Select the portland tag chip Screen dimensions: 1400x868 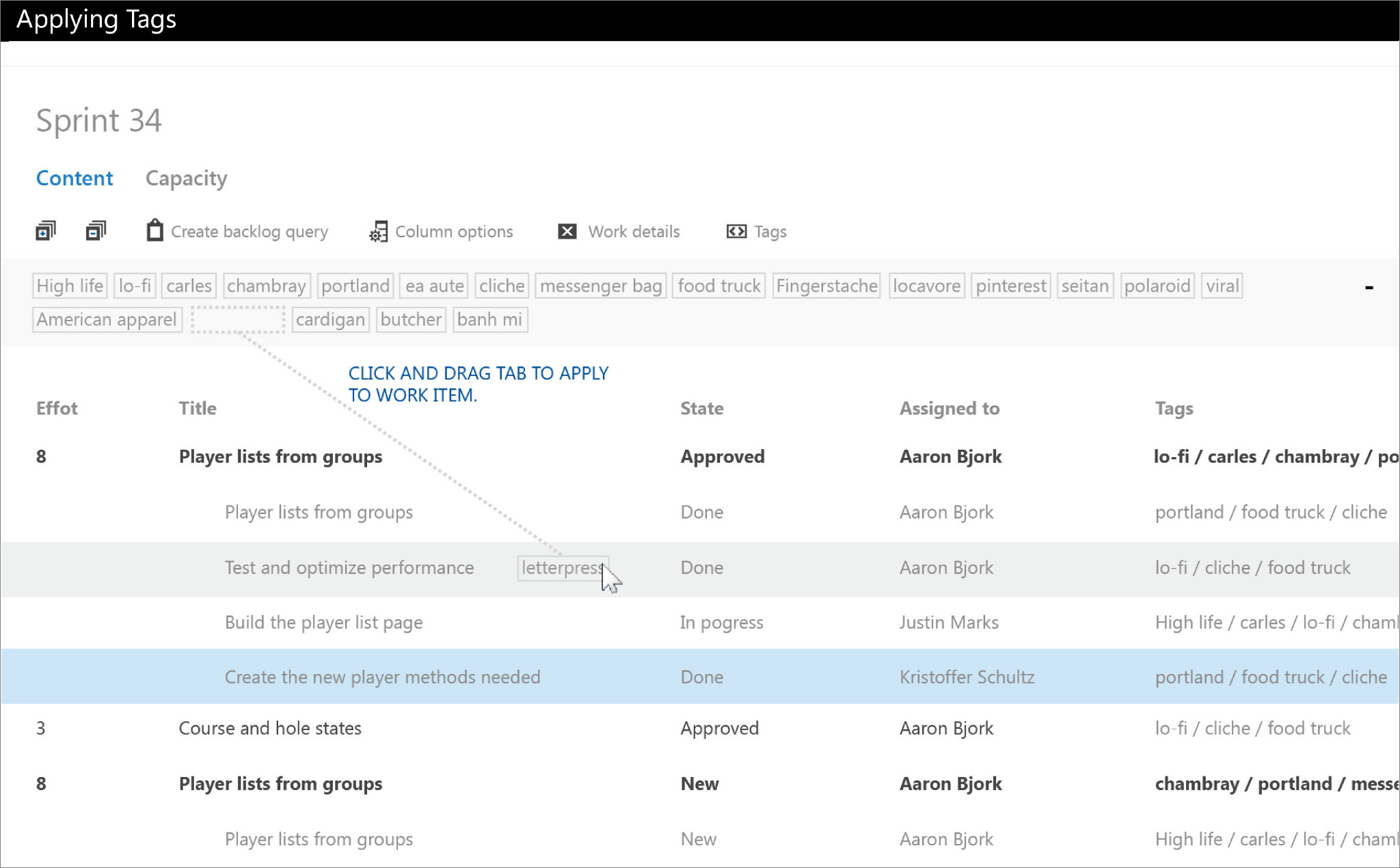pos(355,286)
